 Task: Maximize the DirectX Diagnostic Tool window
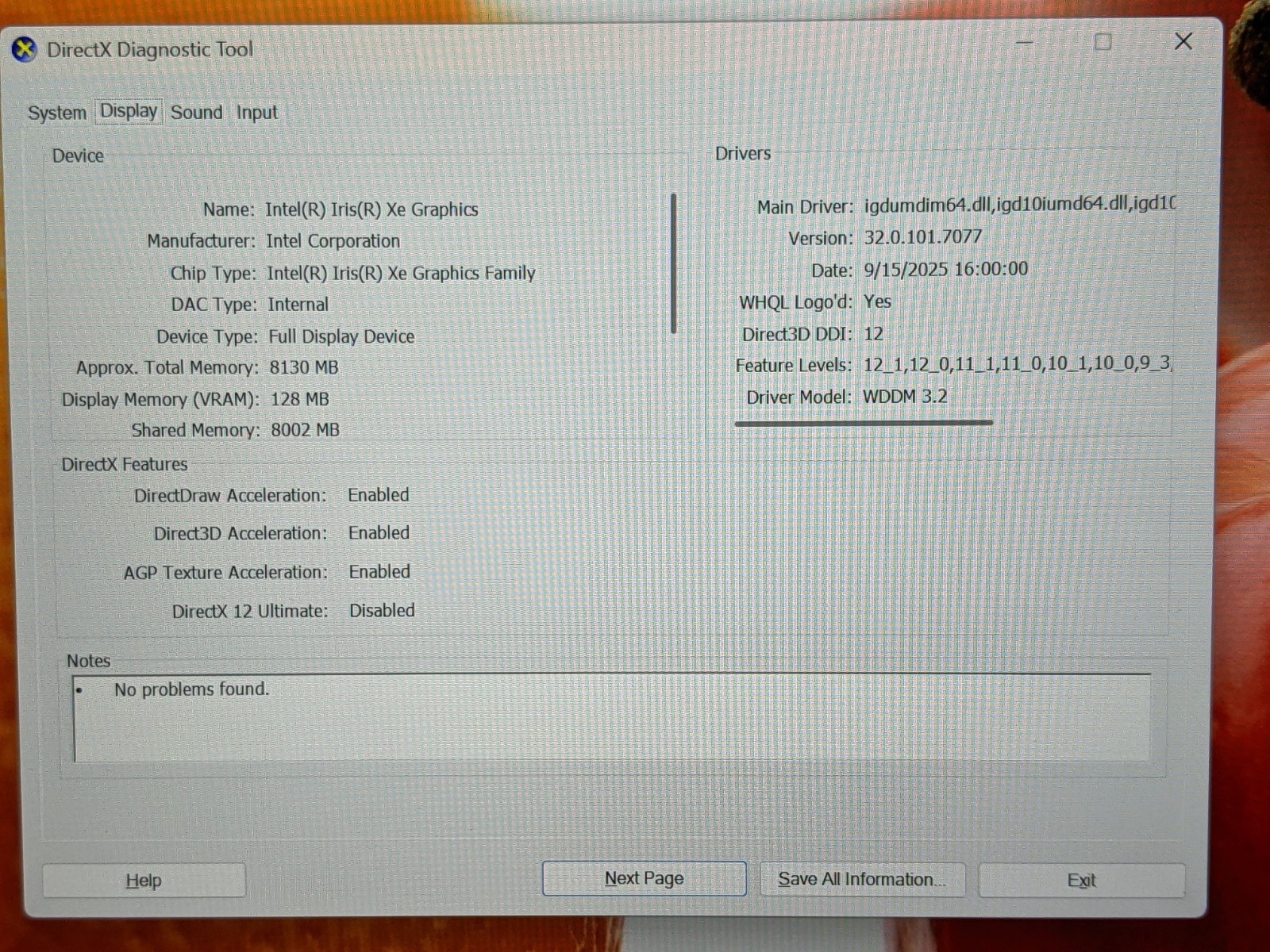[x=1103, y=42]
